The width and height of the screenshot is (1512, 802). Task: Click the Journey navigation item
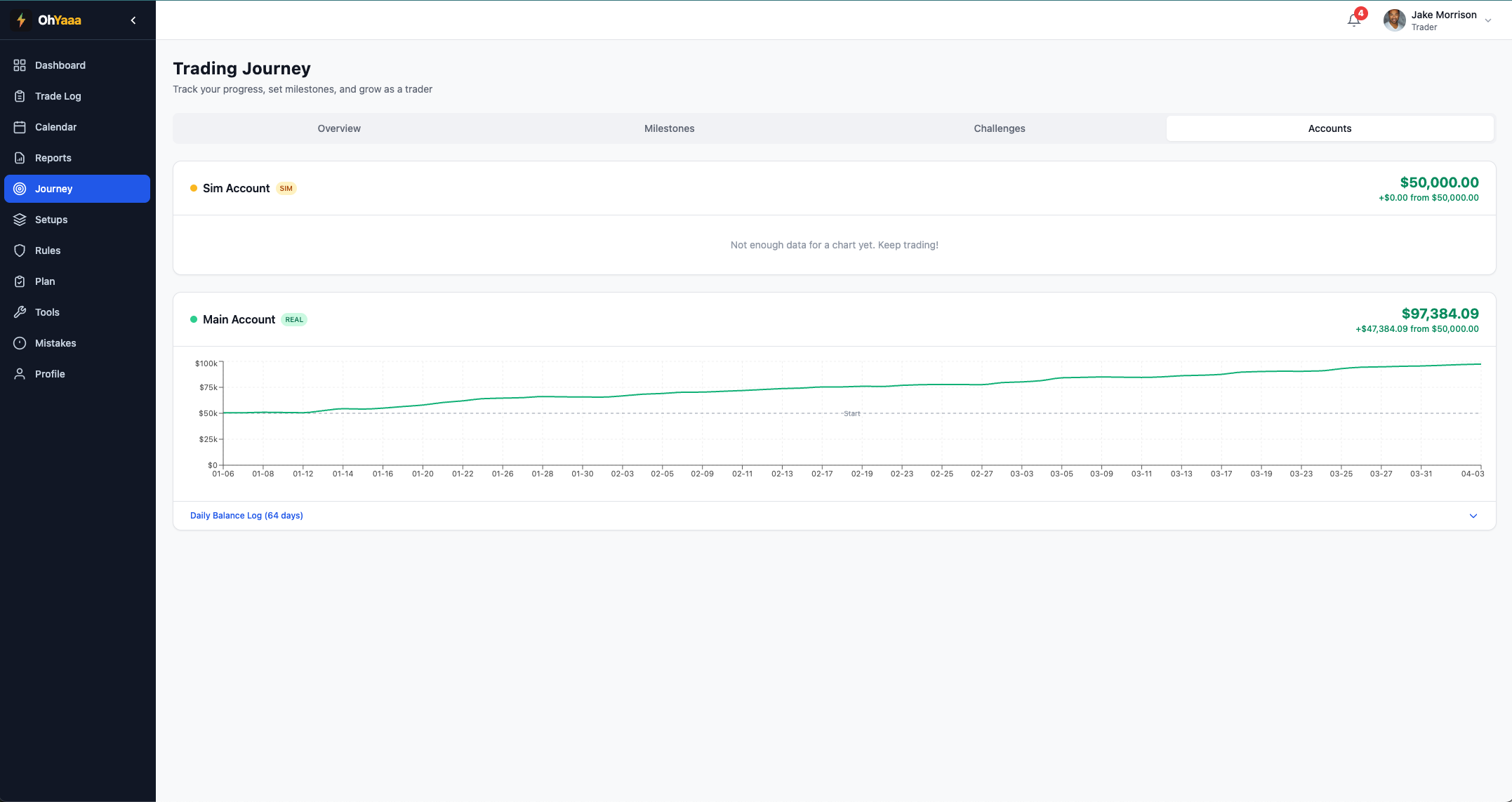point(77,188)
